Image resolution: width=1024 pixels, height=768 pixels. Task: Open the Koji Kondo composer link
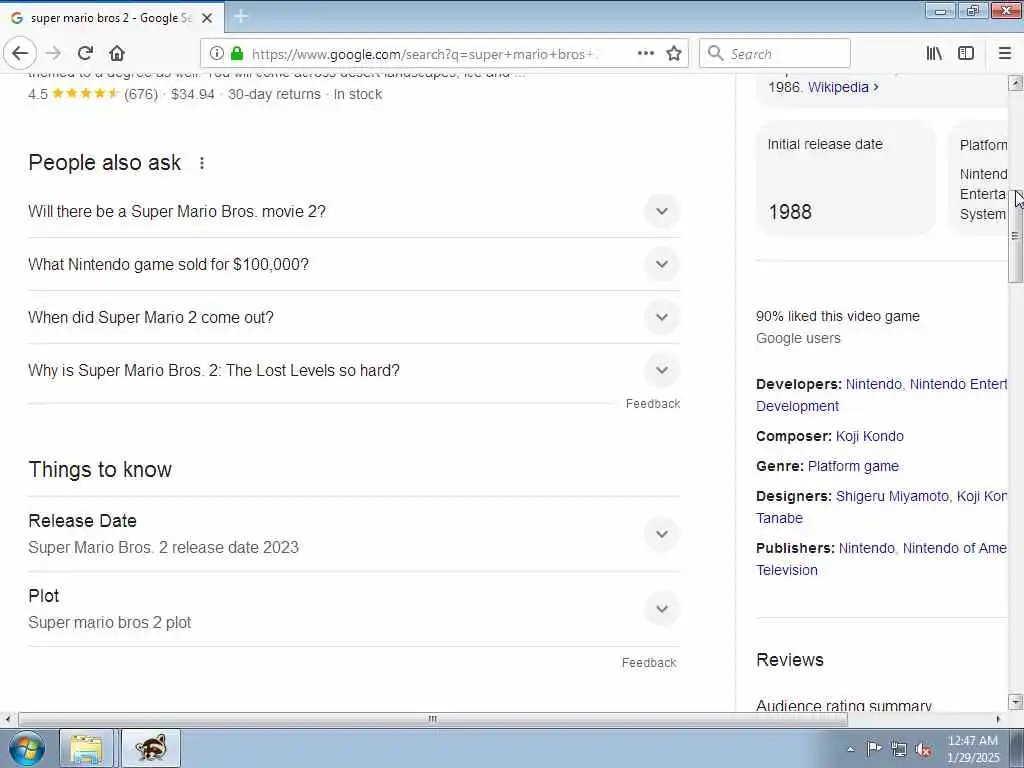click(870, 436)
